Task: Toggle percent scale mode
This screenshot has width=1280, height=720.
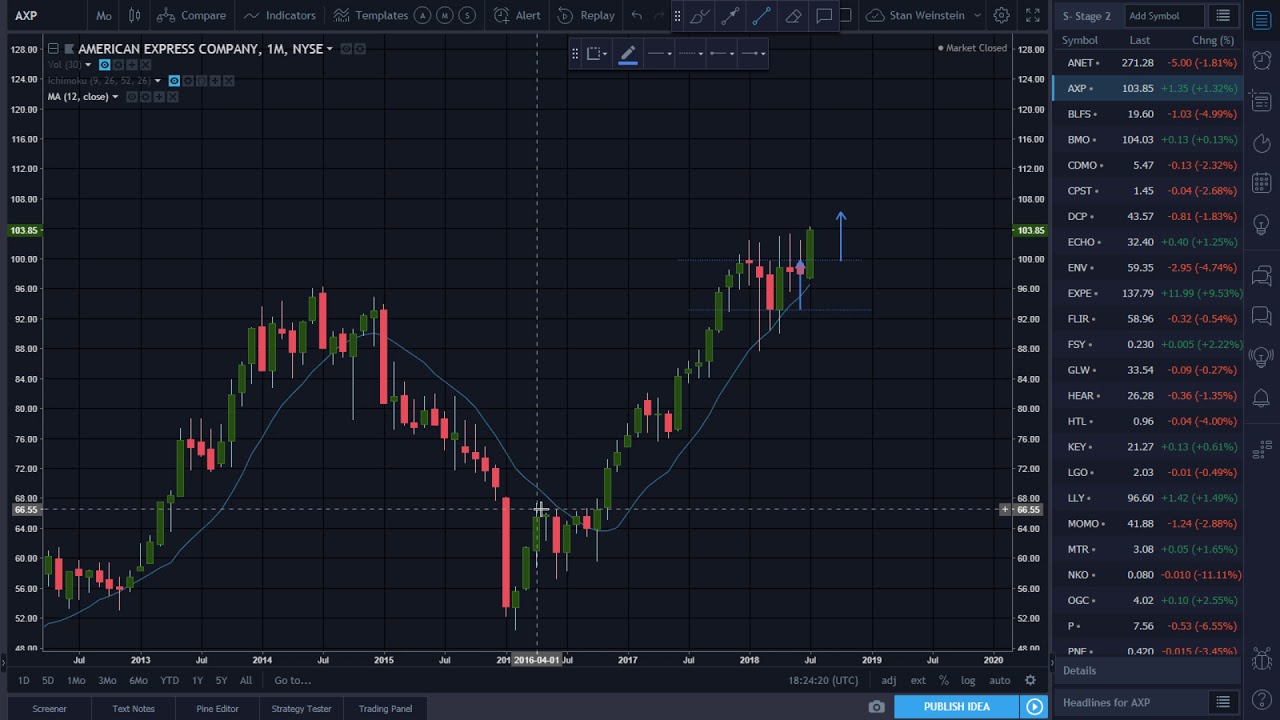Action: tap(943, 680)
